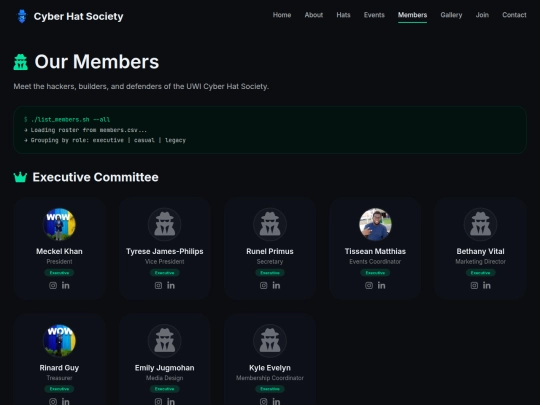Open Bethany Vital's LinkedIn profile
Screen dimensions: 540x405
click(487, 285)
